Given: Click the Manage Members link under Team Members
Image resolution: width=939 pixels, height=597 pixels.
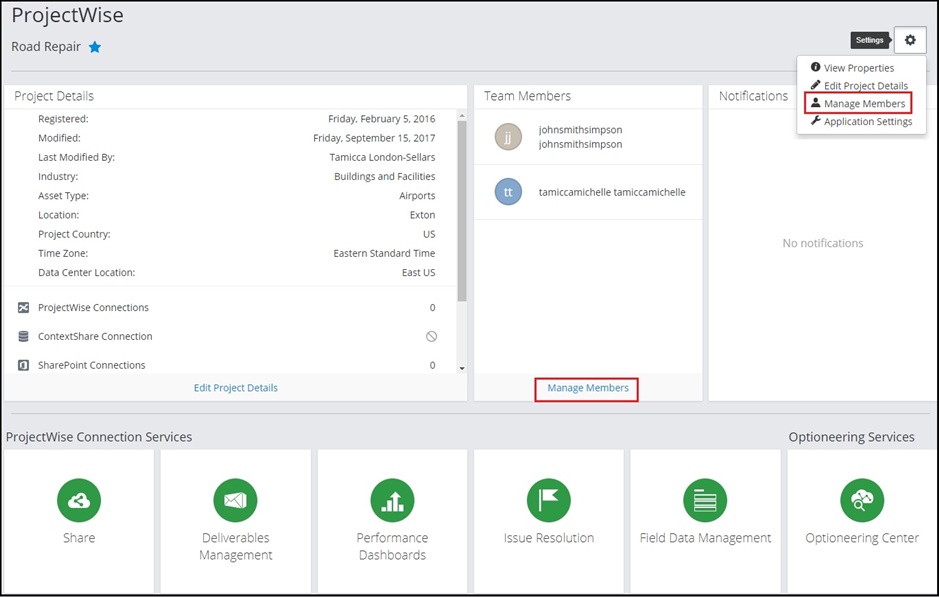Looking at the screenshot, I should 587,388.
